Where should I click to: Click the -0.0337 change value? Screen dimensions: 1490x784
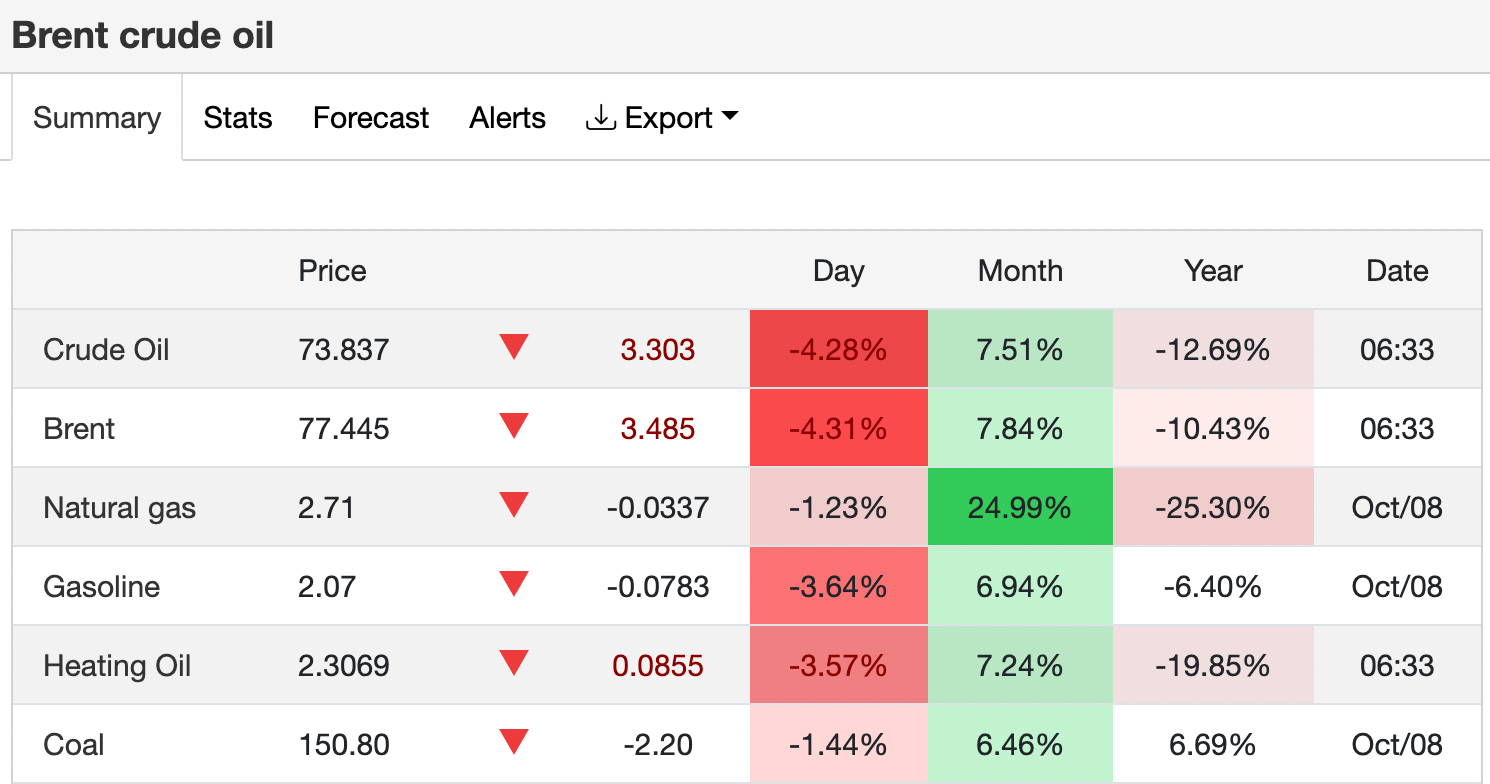657,508
